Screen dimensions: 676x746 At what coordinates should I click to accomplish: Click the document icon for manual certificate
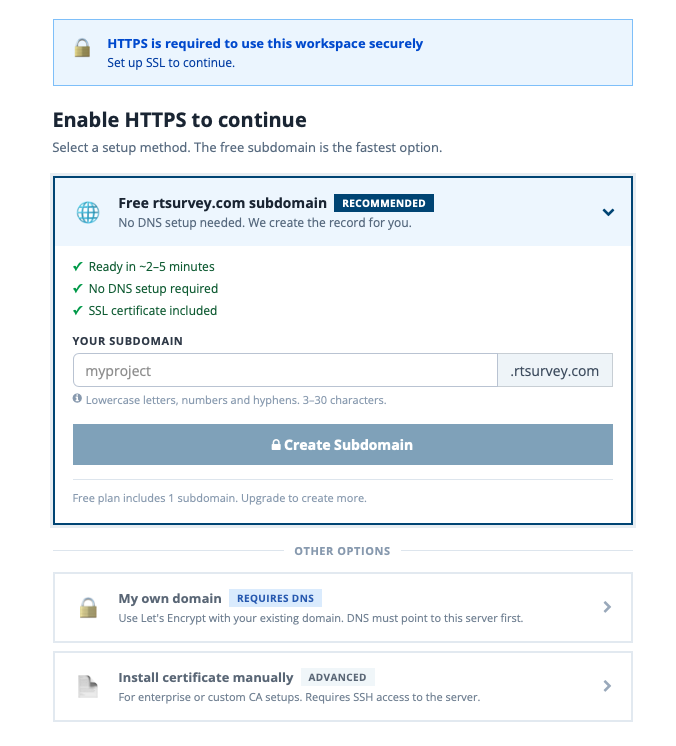pyautogui.click(x=88, y=686)
